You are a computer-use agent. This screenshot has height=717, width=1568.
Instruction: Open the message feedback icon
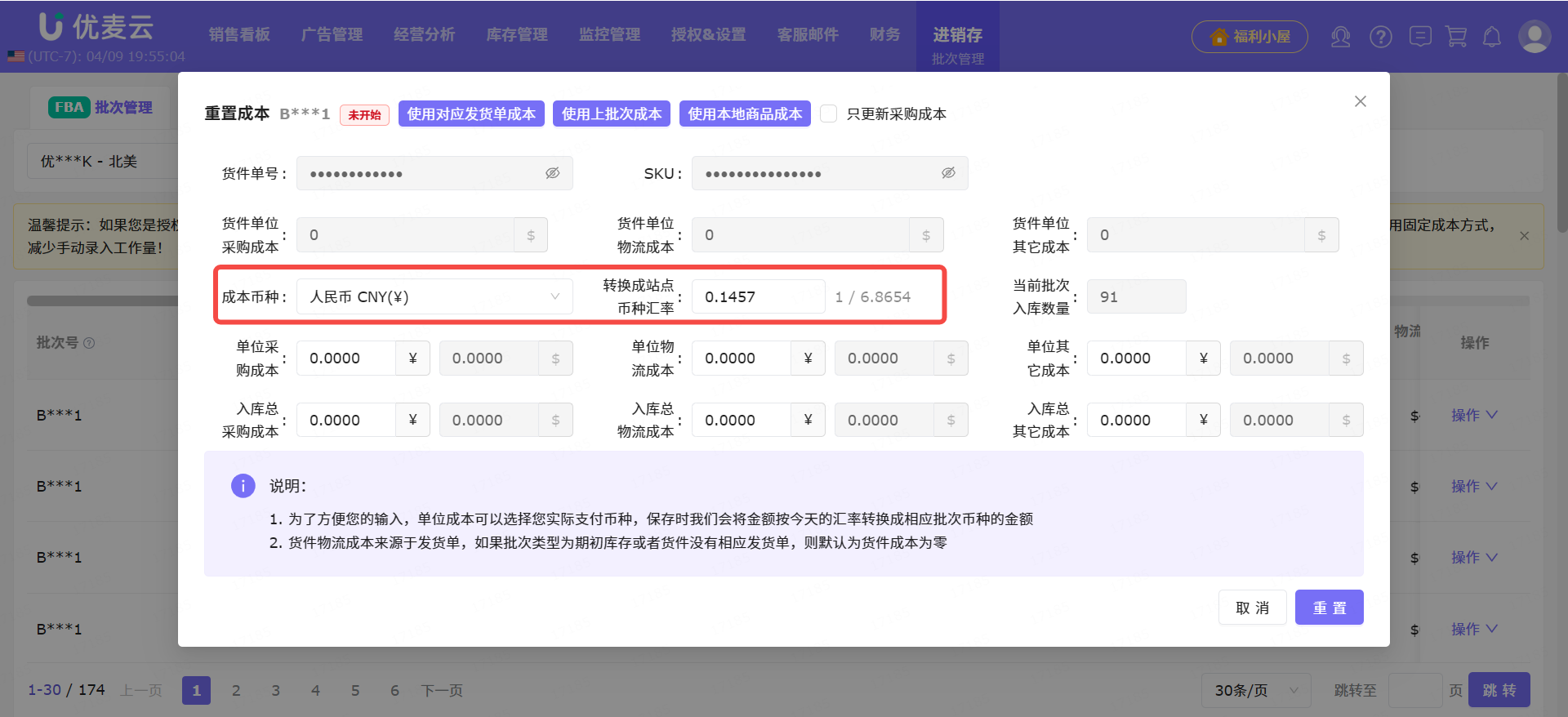tap(1420, 37)
